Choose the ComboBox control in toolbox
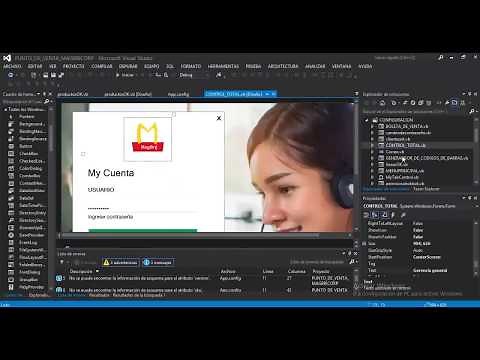Screen dimensions: 480x360 click(x=27, y=176)
